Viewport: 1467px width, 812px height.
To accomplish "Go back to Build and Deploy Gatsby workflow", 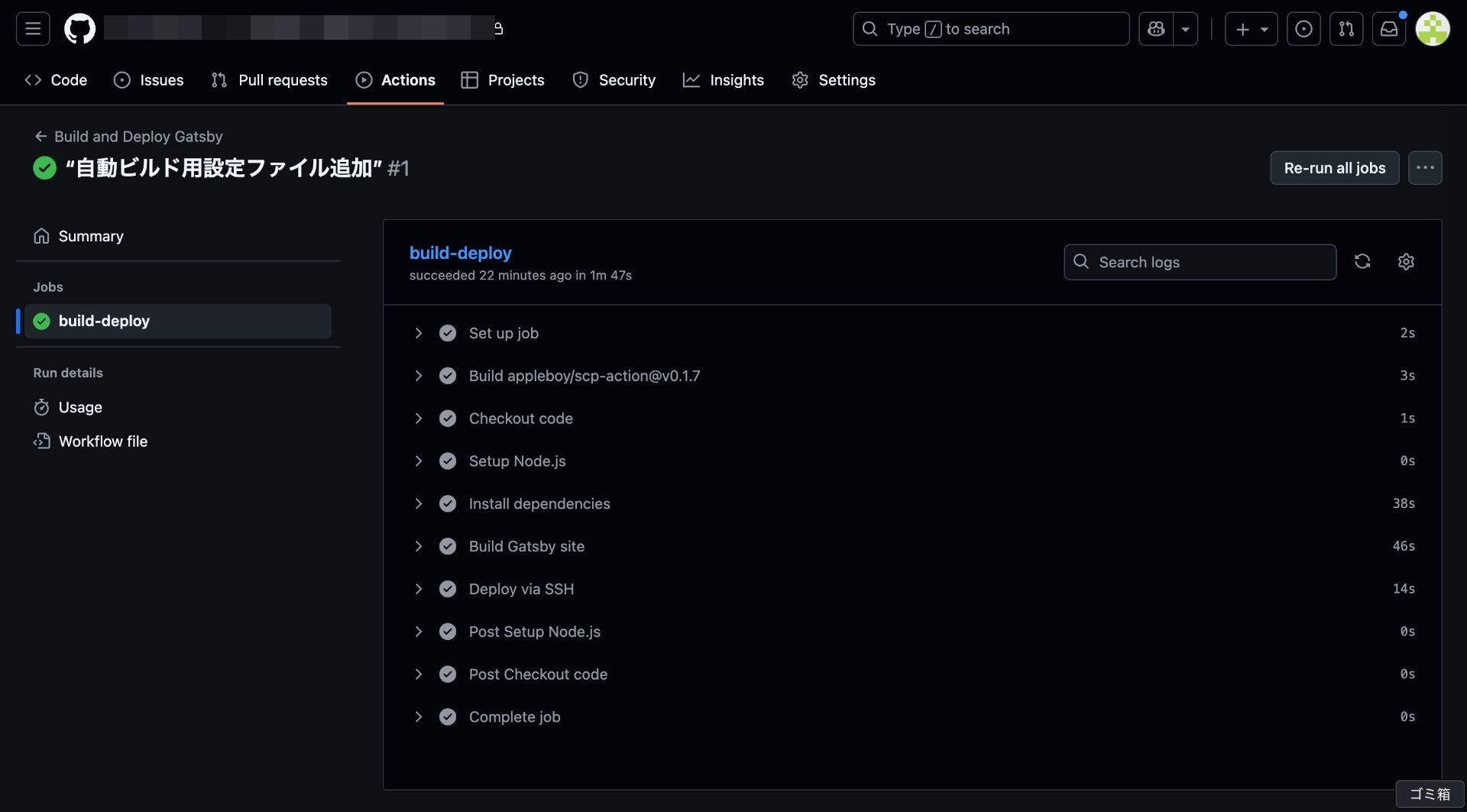I will click(128, 137).
